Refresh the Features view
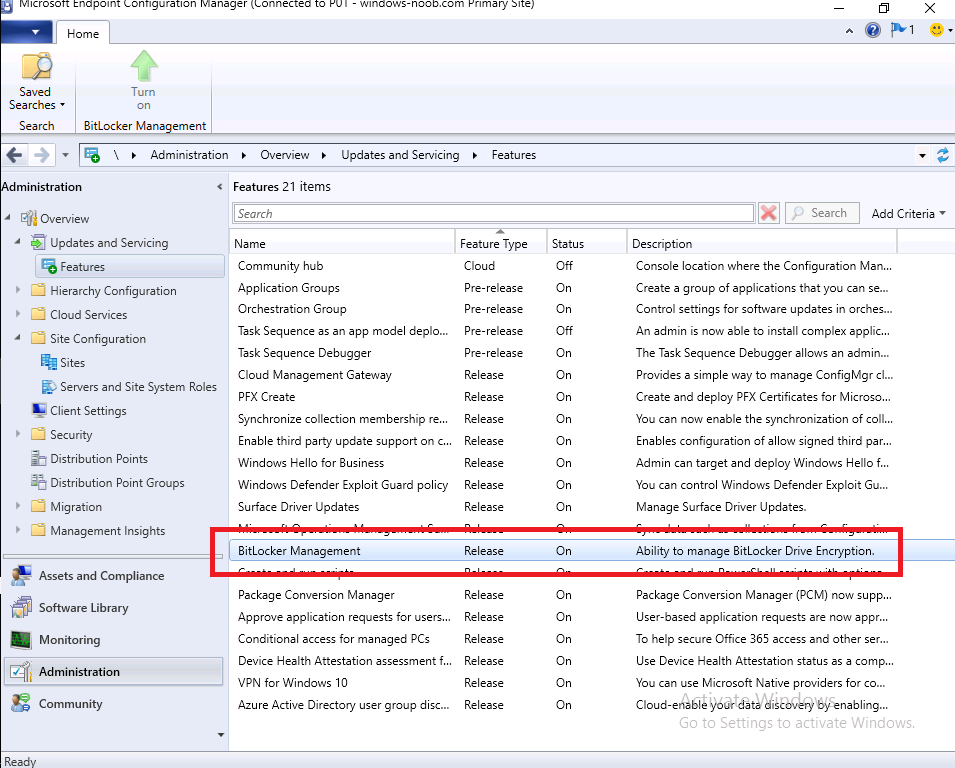 coord(943,155)
